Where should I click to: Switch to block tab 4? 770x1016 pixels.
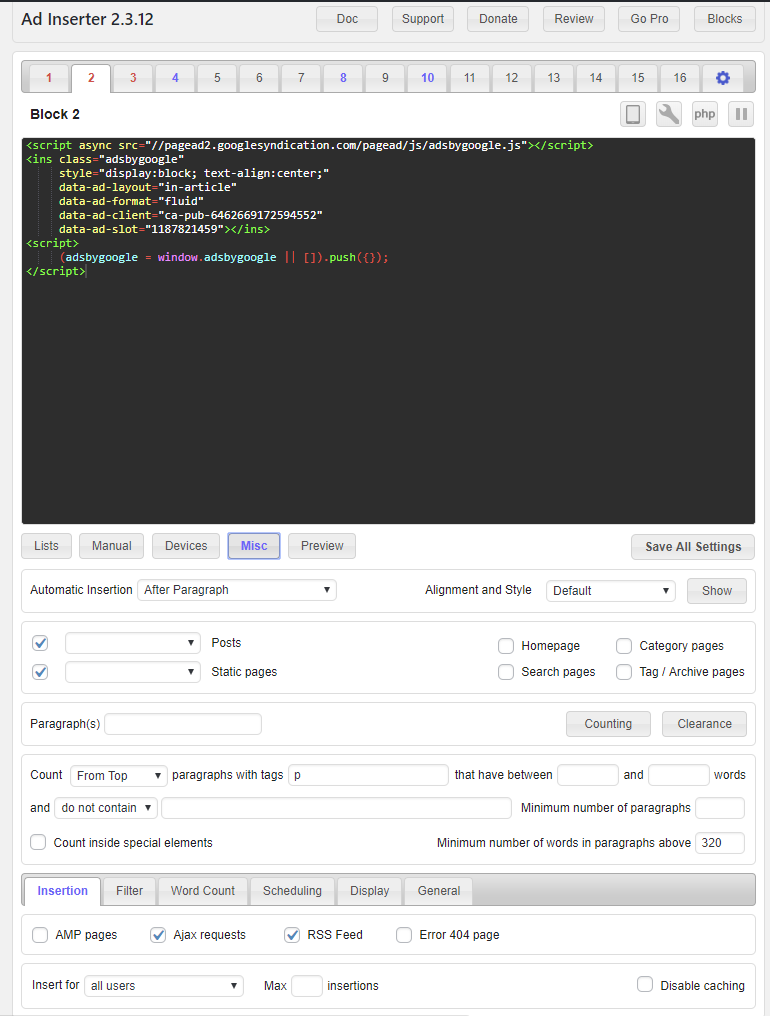(175, 78)
